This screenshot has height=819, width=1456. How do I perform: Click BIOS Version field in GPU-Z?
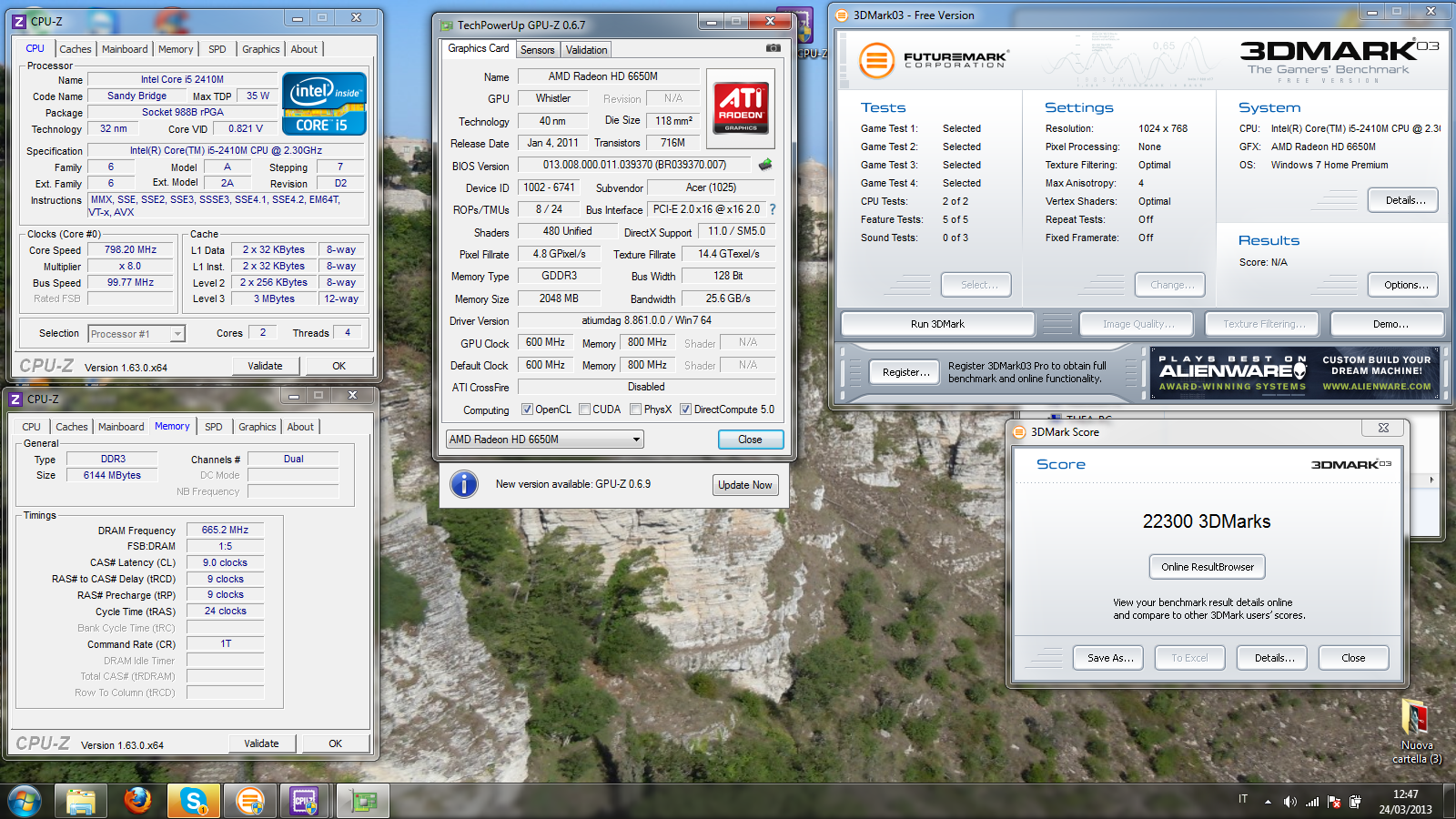[x=634, y=165]
